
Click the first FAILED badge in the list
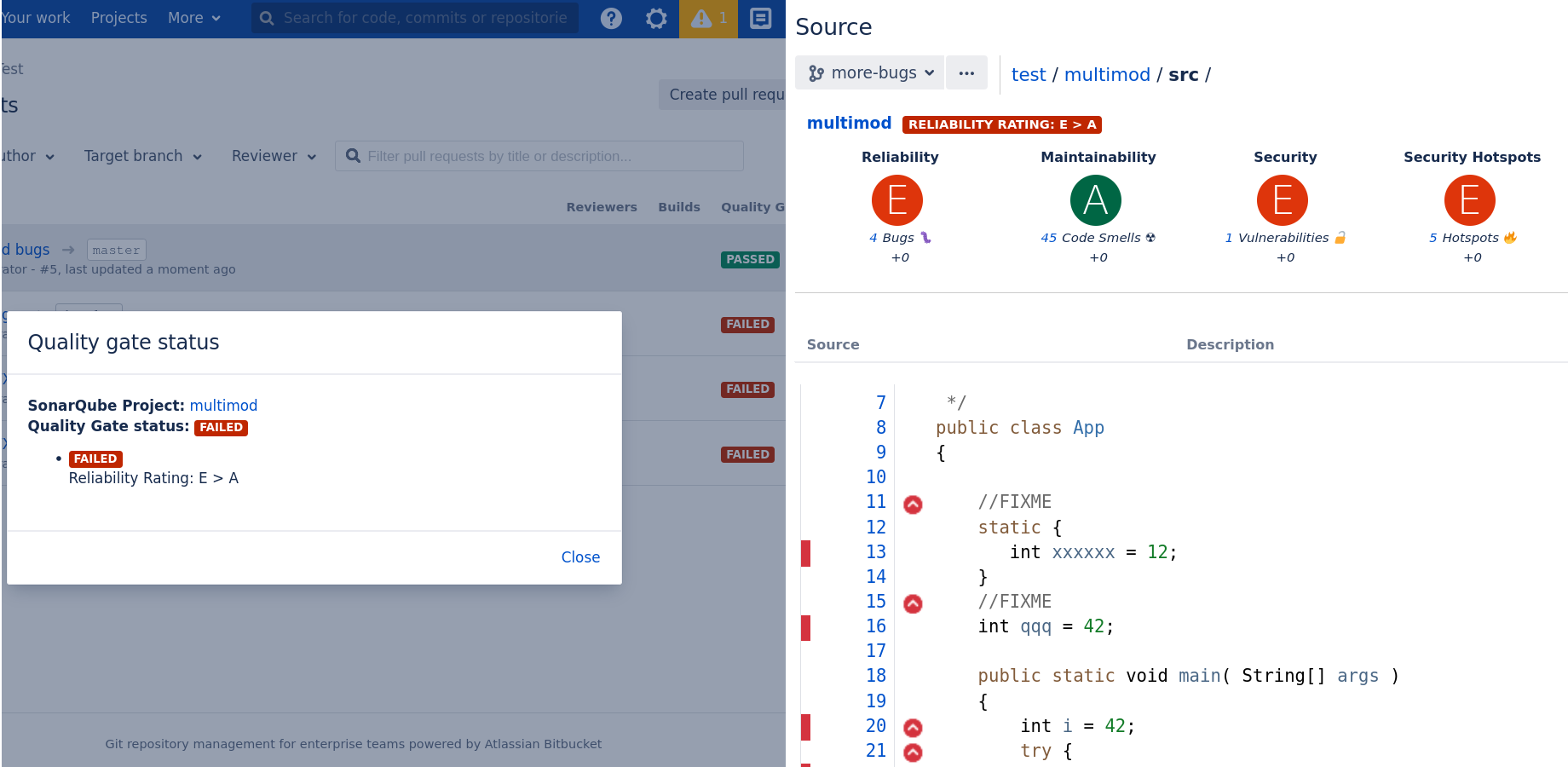pyautogui.click(x=747, y=325)
